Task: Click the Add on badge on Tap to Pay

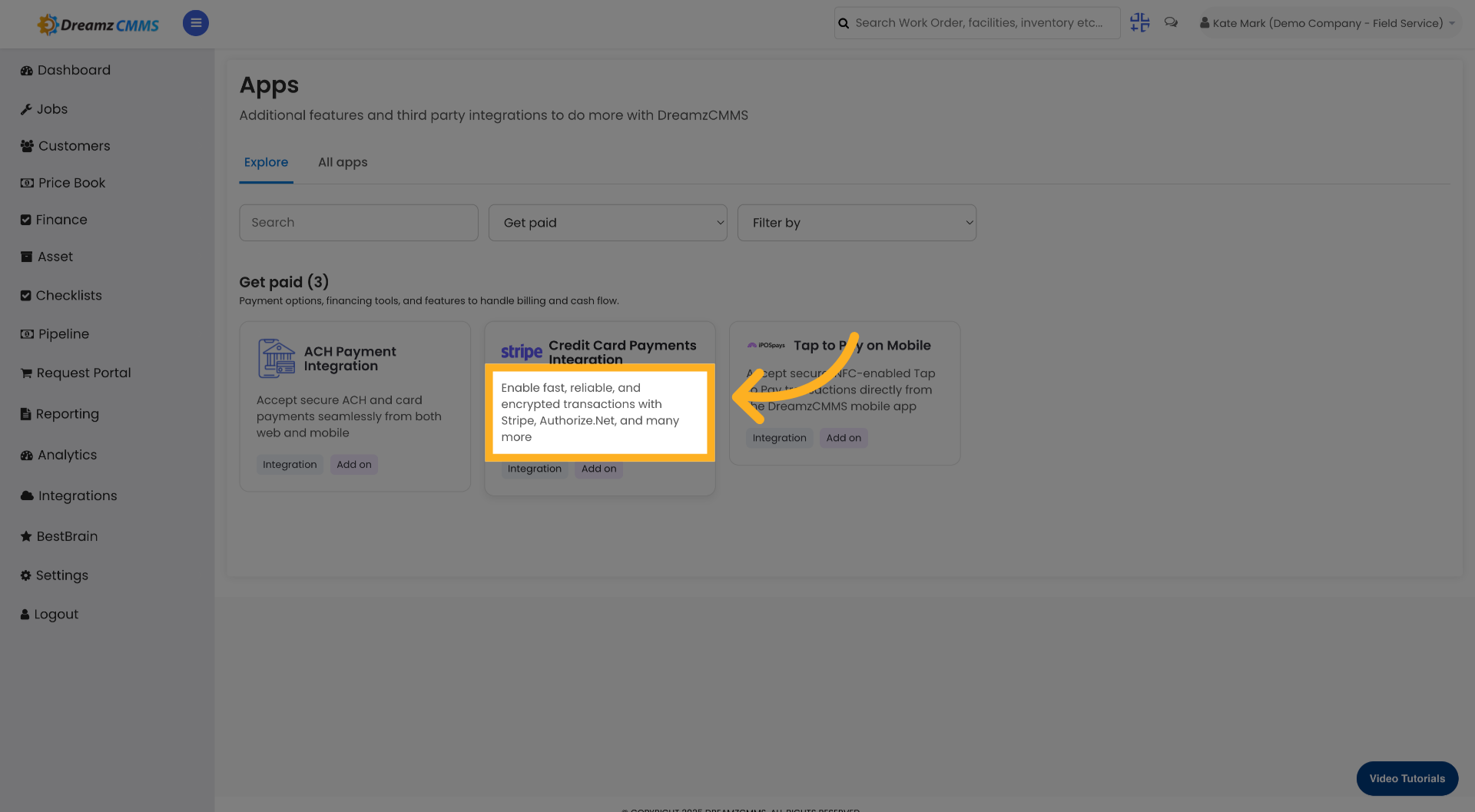Action: pyautogui.click(x=843, y=437)
